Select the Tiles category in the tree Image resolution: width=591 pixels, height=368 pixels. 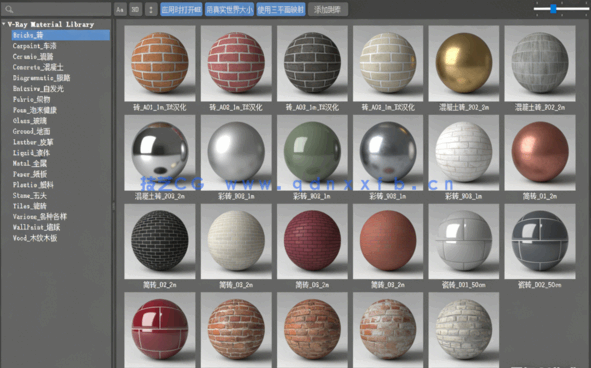tap(29, 206)
